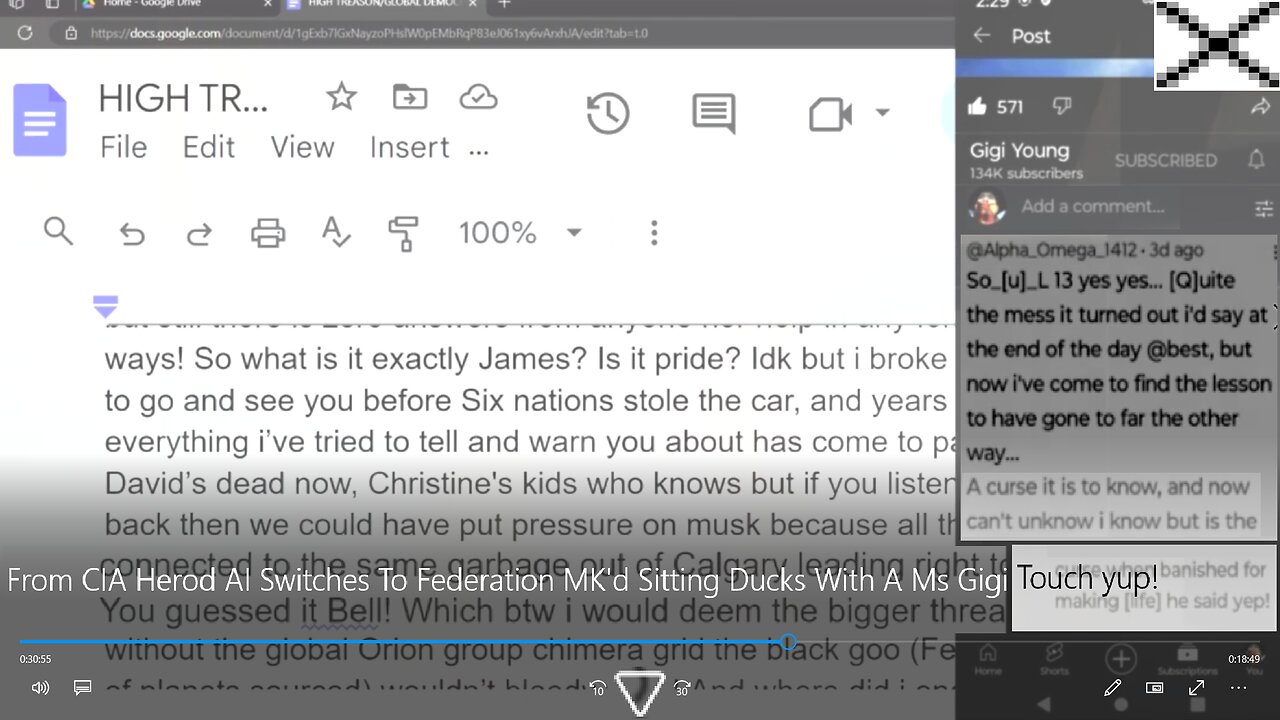Switch to mini player view icon
This screenshot has height=720, width=1280.
(1154, 688)
